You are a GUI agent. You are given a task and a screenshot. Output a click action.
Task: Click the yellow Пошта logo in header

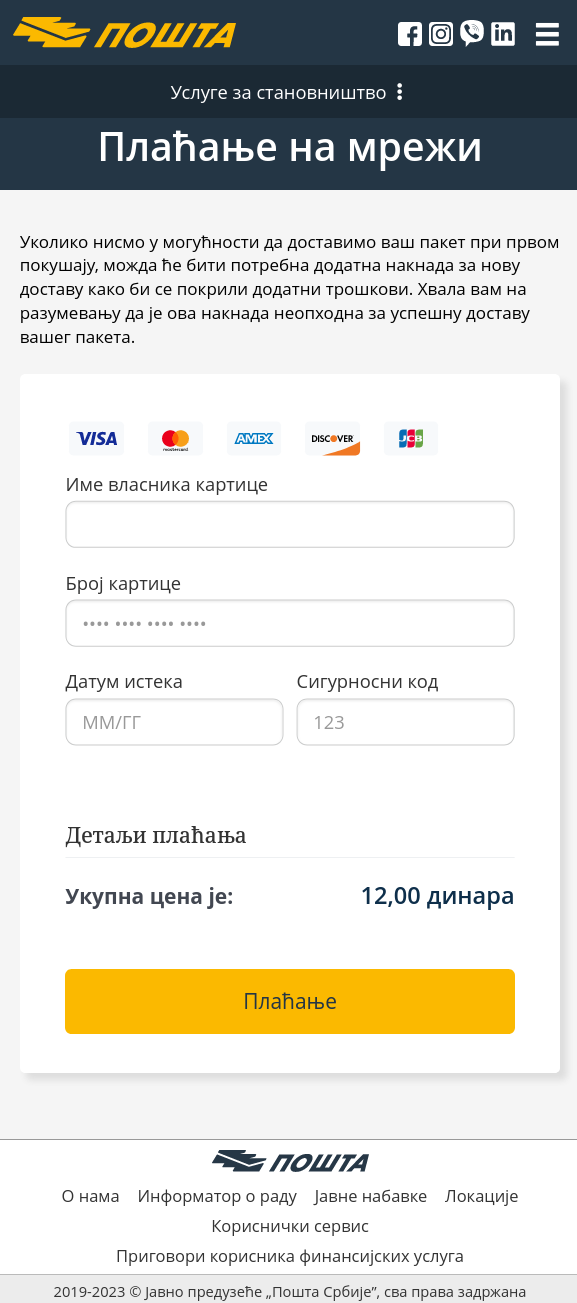click(x=125, y=33)
